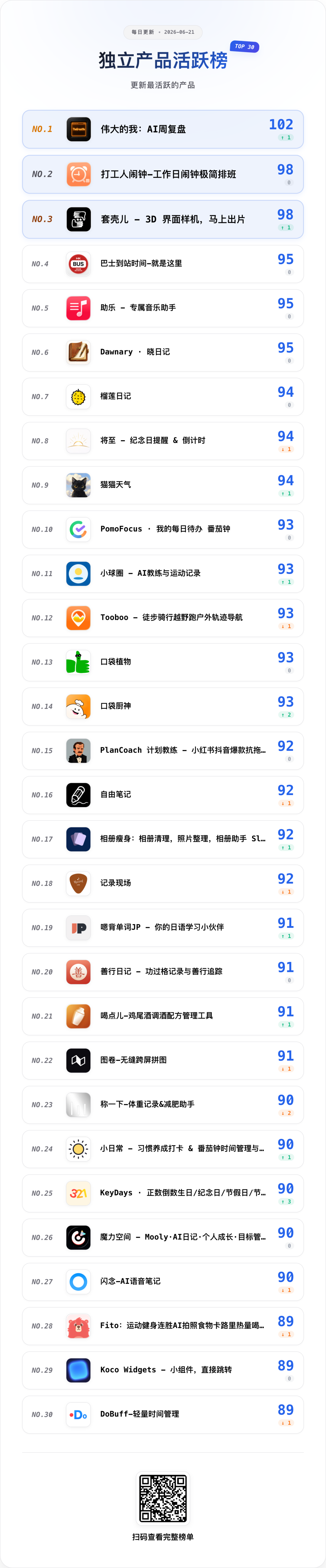This screenshot has height=1568, width=326.
Task: Click the HK BUS red icon
Action: (x=78, y=264)
